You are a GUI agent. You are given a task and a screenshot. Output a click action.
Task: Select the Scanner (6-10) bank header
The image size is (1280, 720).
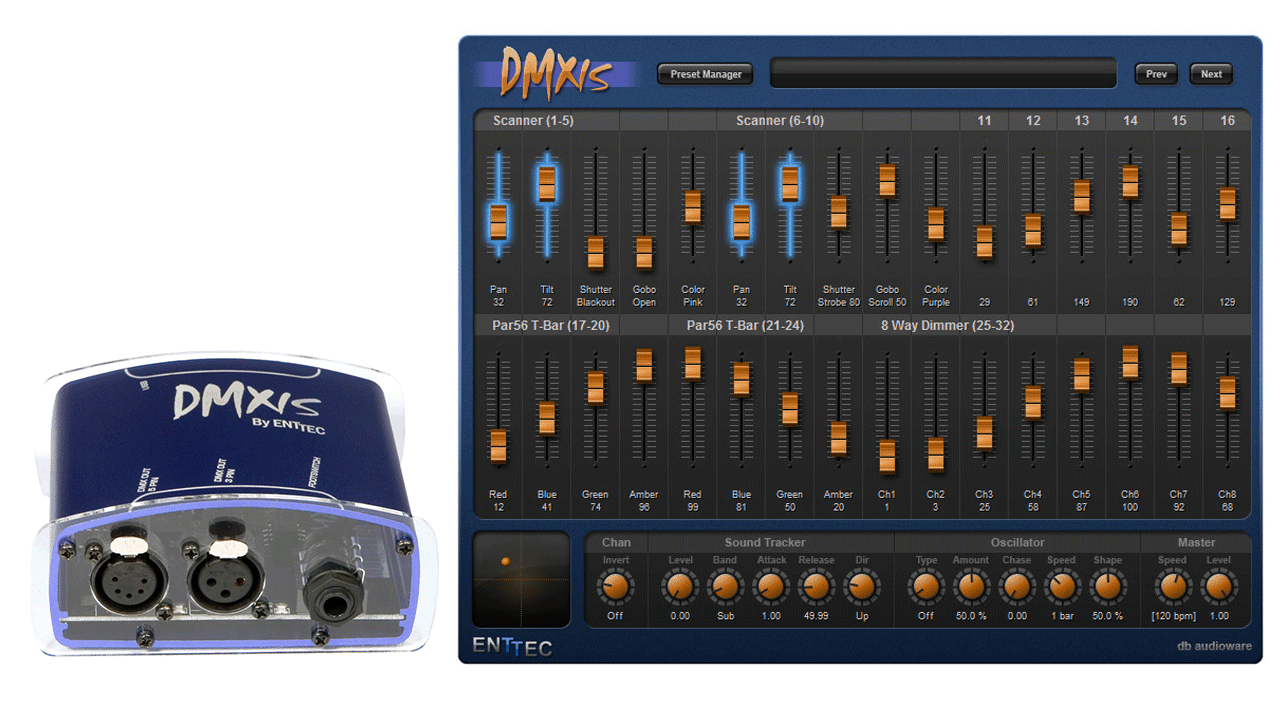[780, 121]
